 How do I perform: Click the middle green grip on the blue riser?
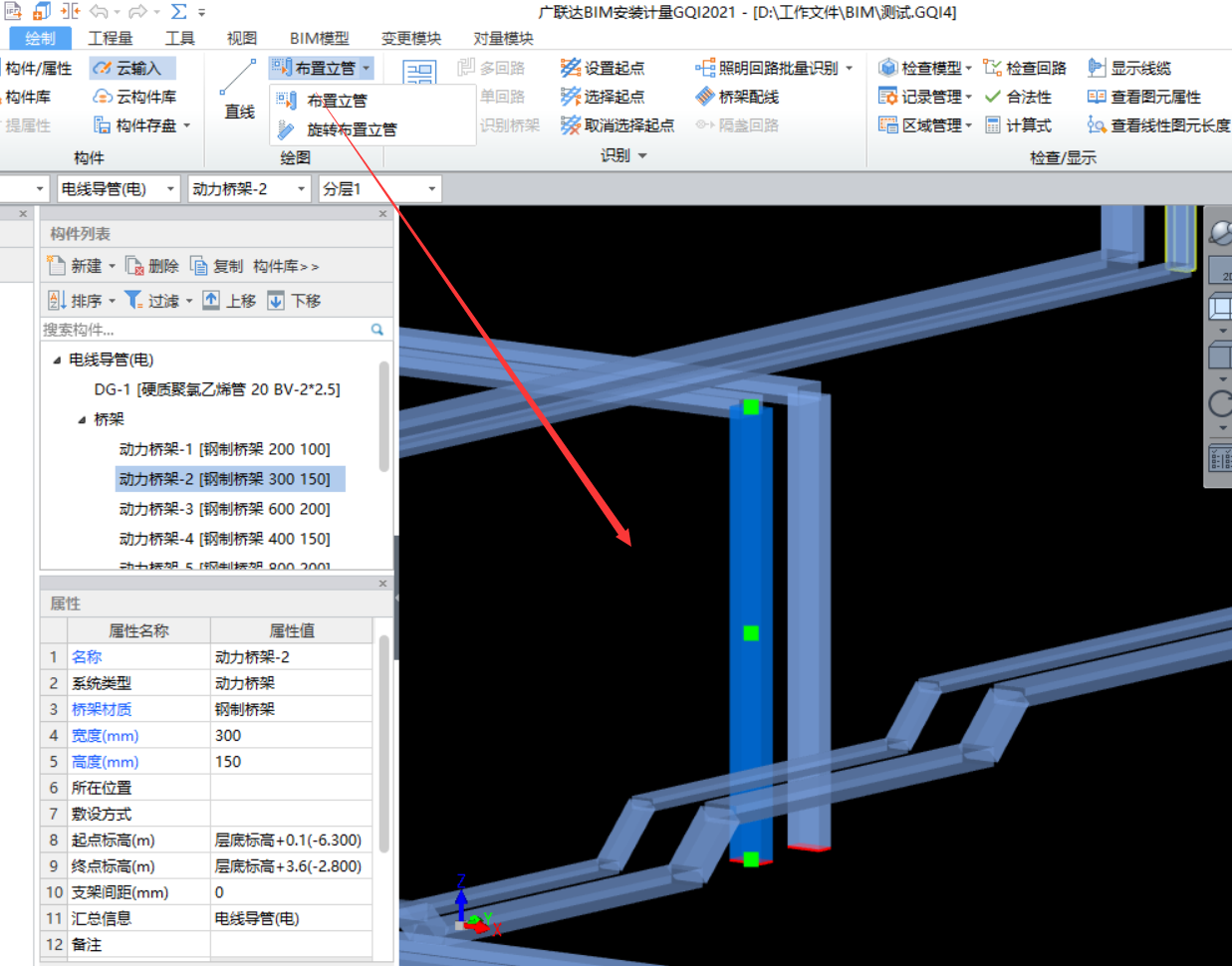pos(751,633)
